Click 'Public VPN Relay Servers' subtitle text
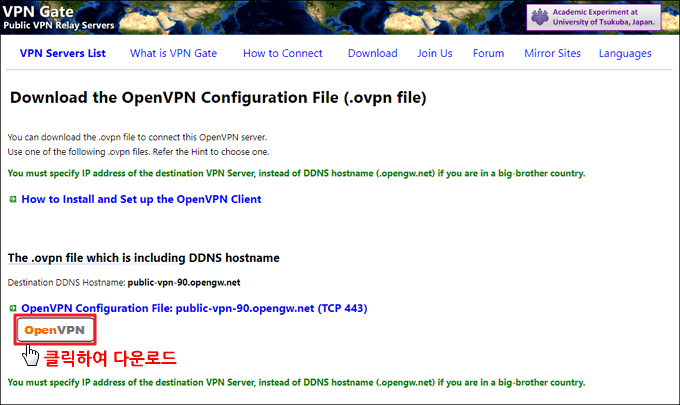The width and height of the screenshot is (680, 405). 59,26
